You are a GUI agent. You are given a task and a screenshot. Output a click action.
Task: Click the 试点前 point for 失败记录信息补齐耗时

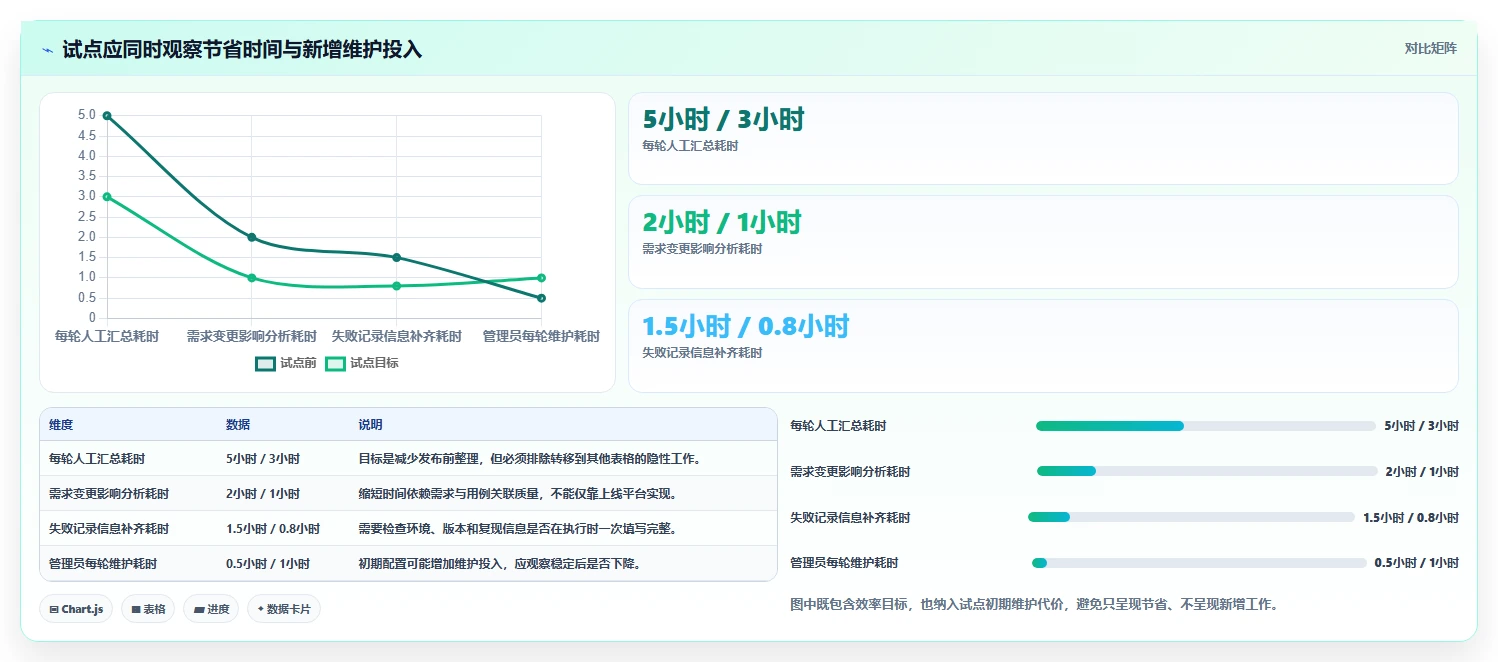pyautogui.click(x=397, y=258)
